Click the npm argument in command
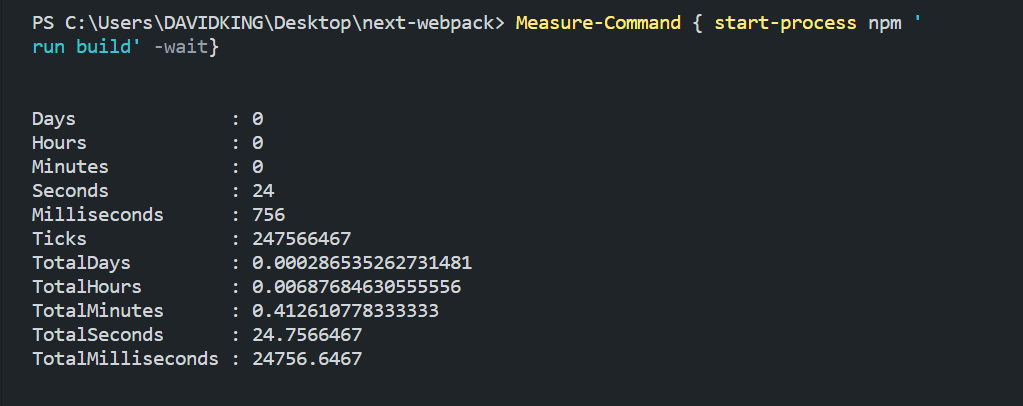The image size is (1023, 406). pos(885,23)
